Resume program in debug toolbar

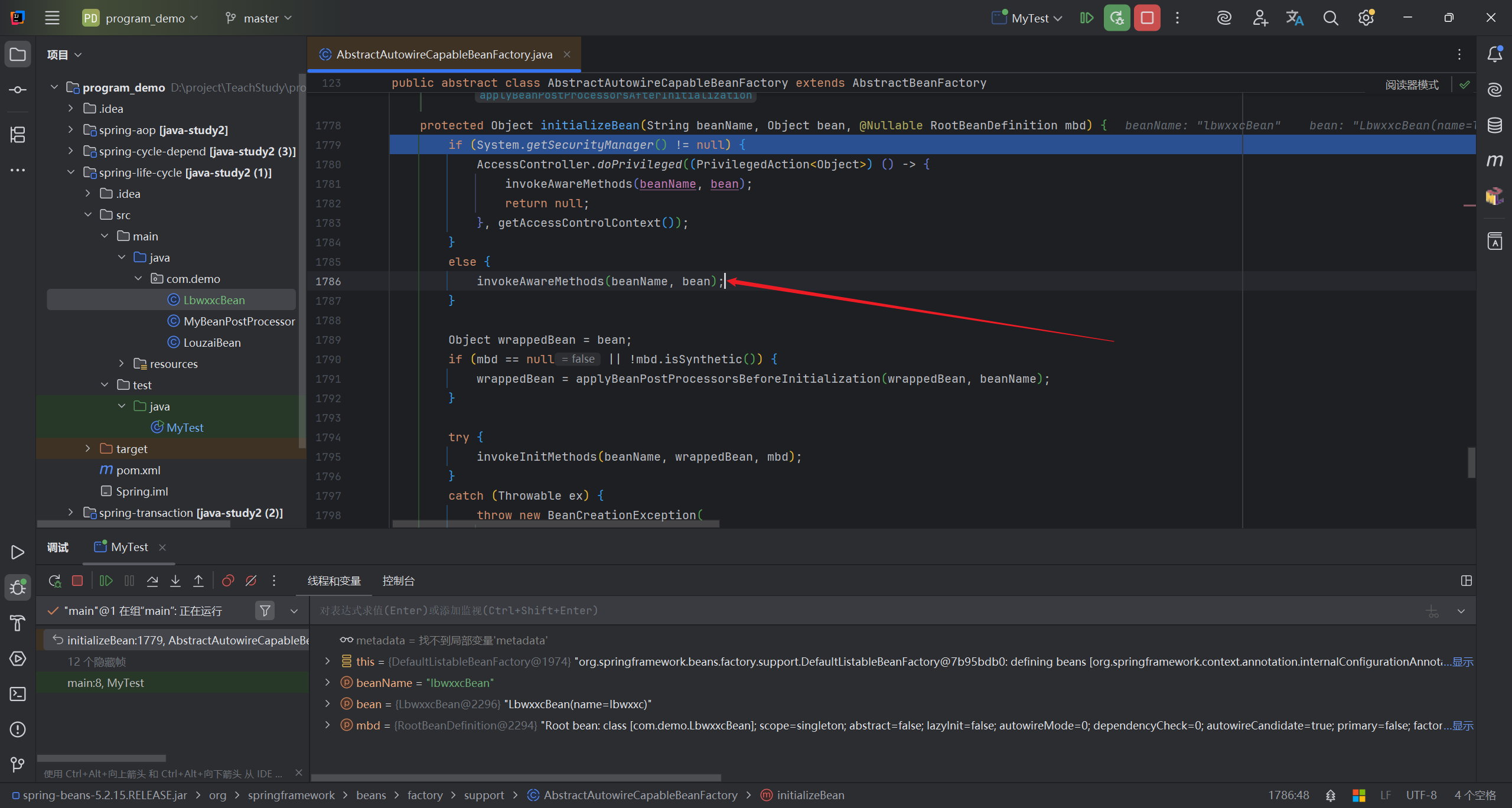coord(106,581)
